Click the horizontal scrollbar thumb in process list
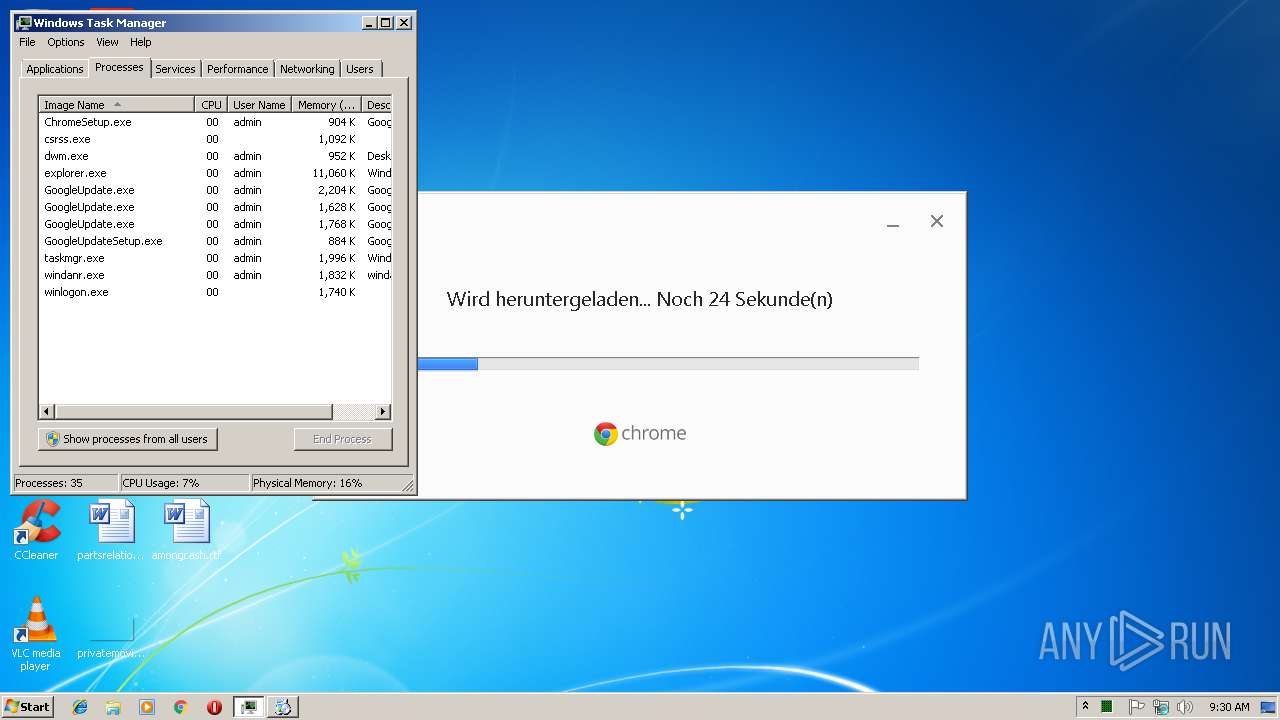The width and height of the screenshot is (1280, 720). [x=193, y=412]
